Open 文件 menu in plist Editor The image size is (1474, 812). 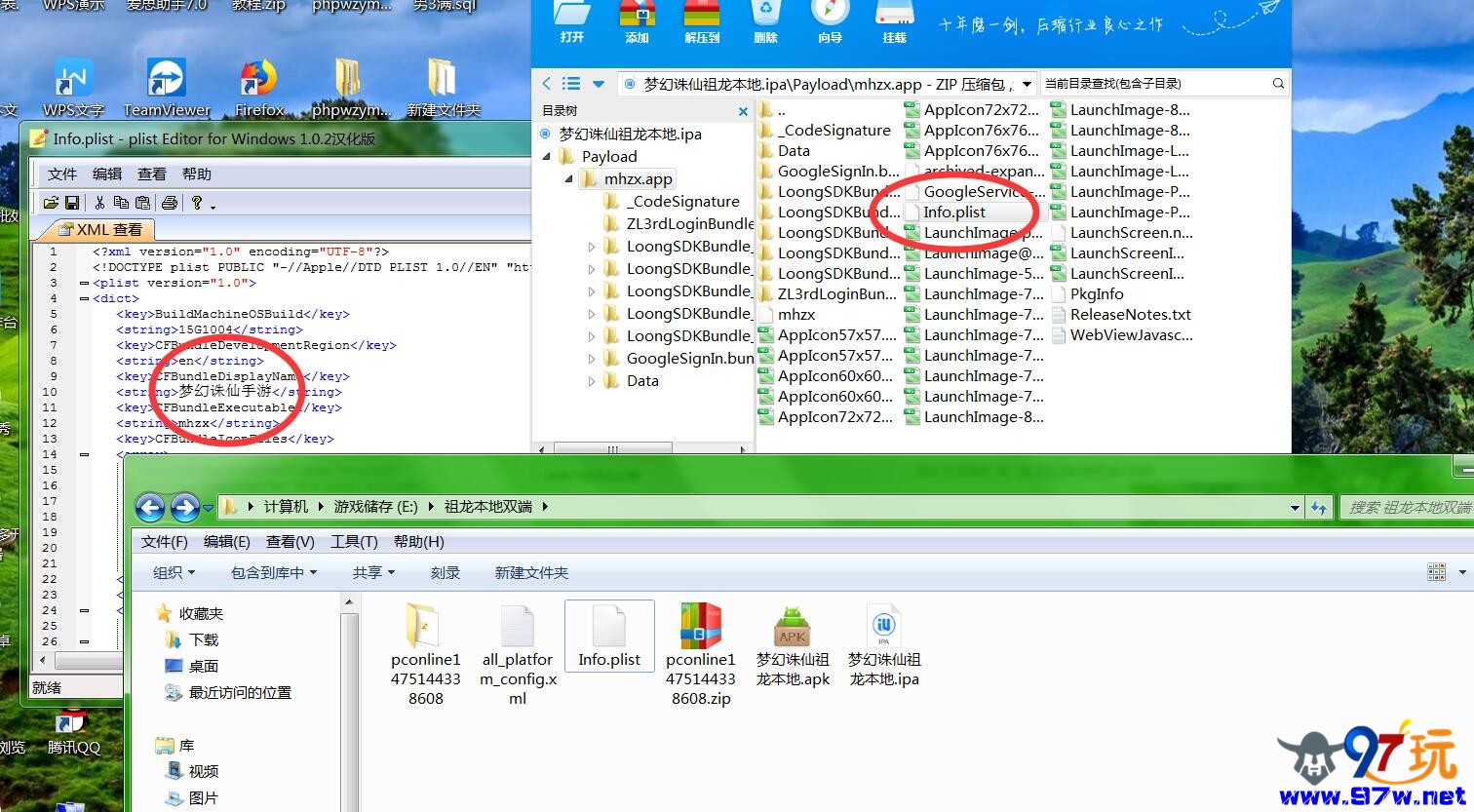(x=62, y=174)
